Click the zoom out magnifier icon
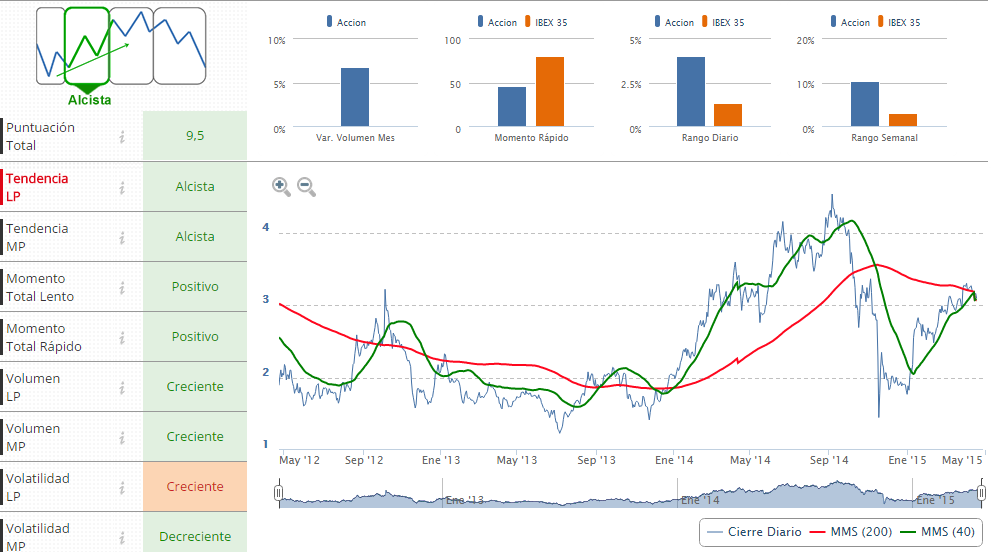The image size is (991, 552). (x=306, y=186)
